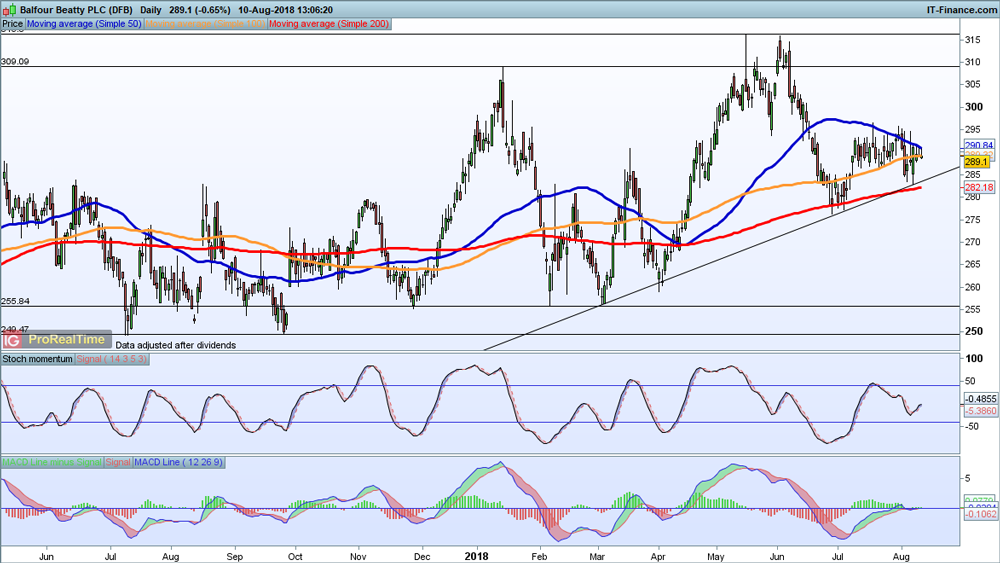Click the 260 price axis label
Image resolution: width=1000 pixels, height=563 pixels.
pos(973,287)
